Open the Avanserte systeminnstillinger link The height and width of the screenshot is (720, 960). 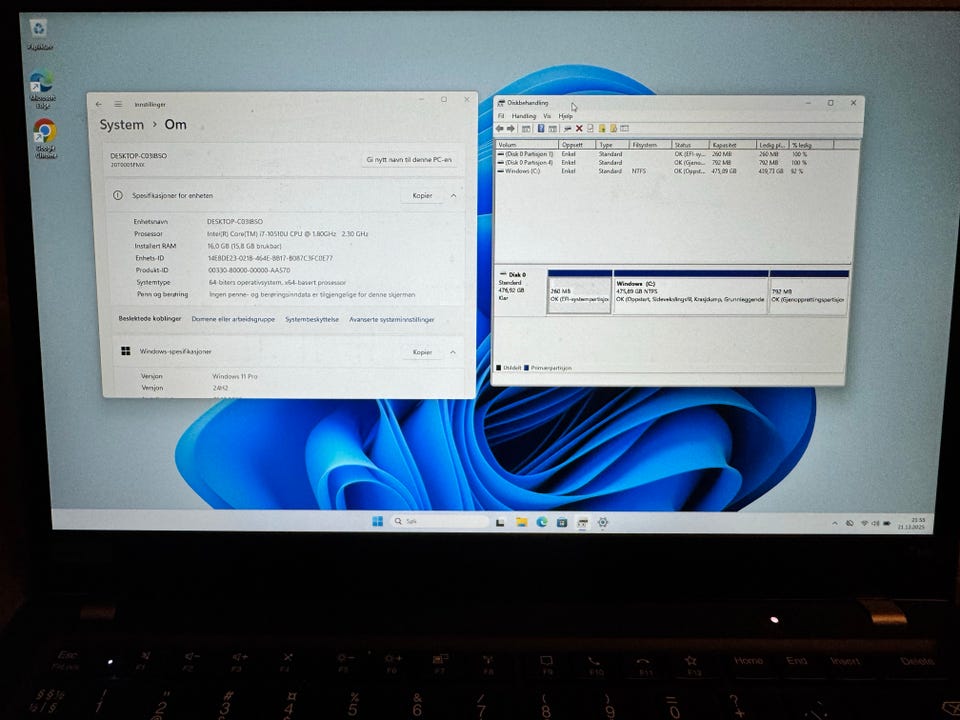pos(392,319)
